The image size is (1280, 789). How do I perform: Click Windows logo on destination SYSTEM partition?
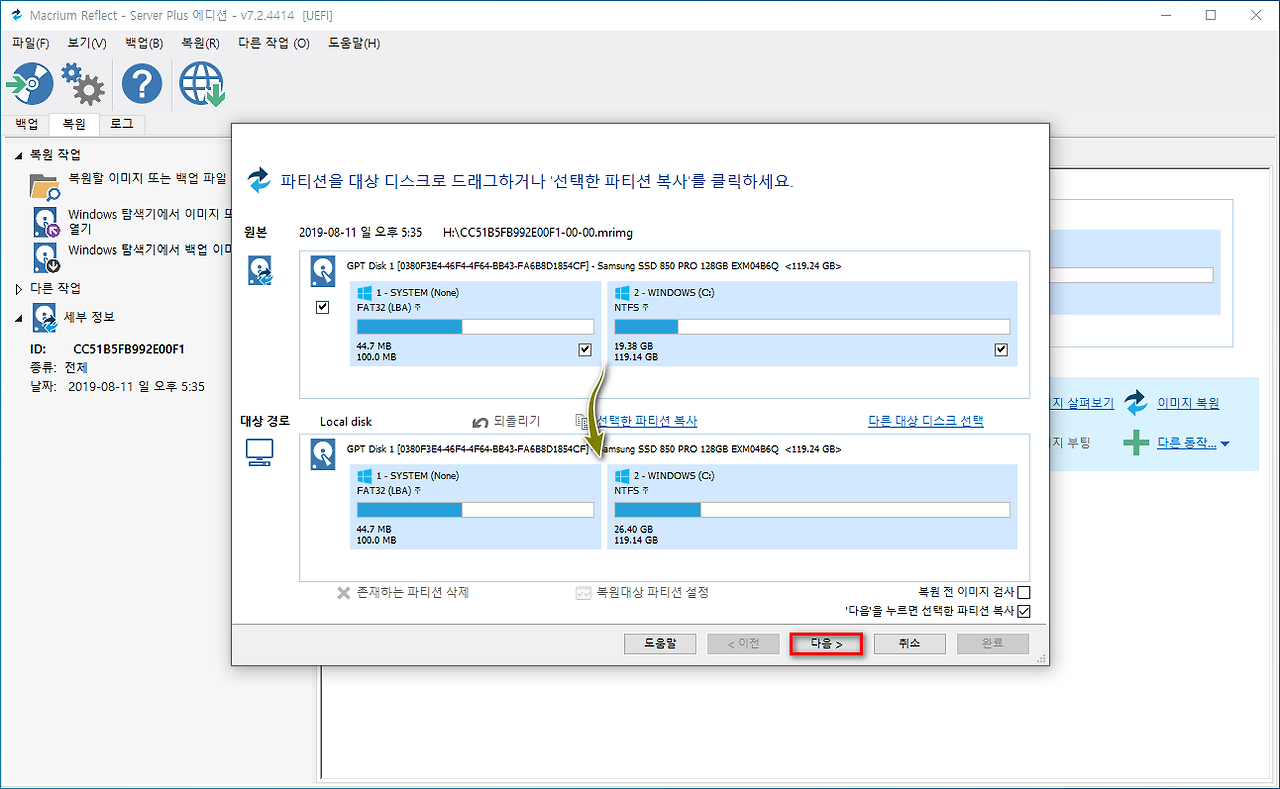coord(364,476)
